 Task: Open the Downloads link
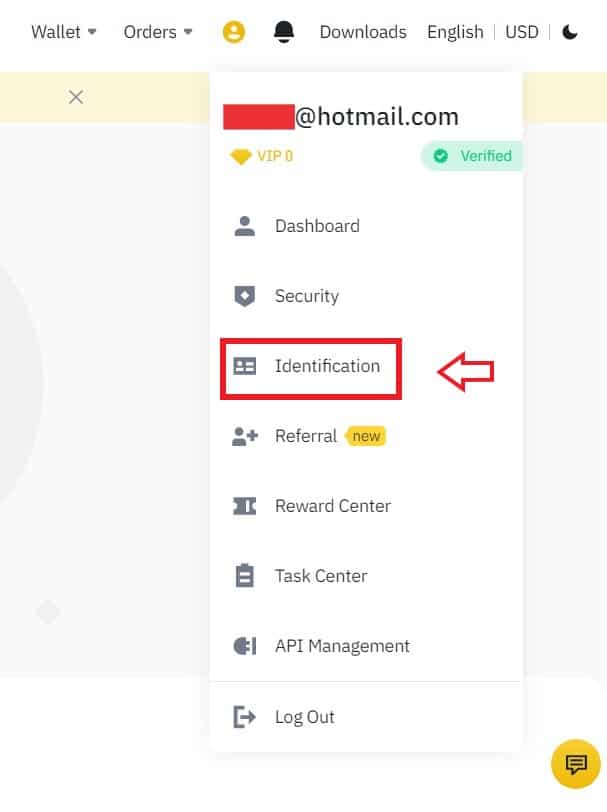[363, 32]
